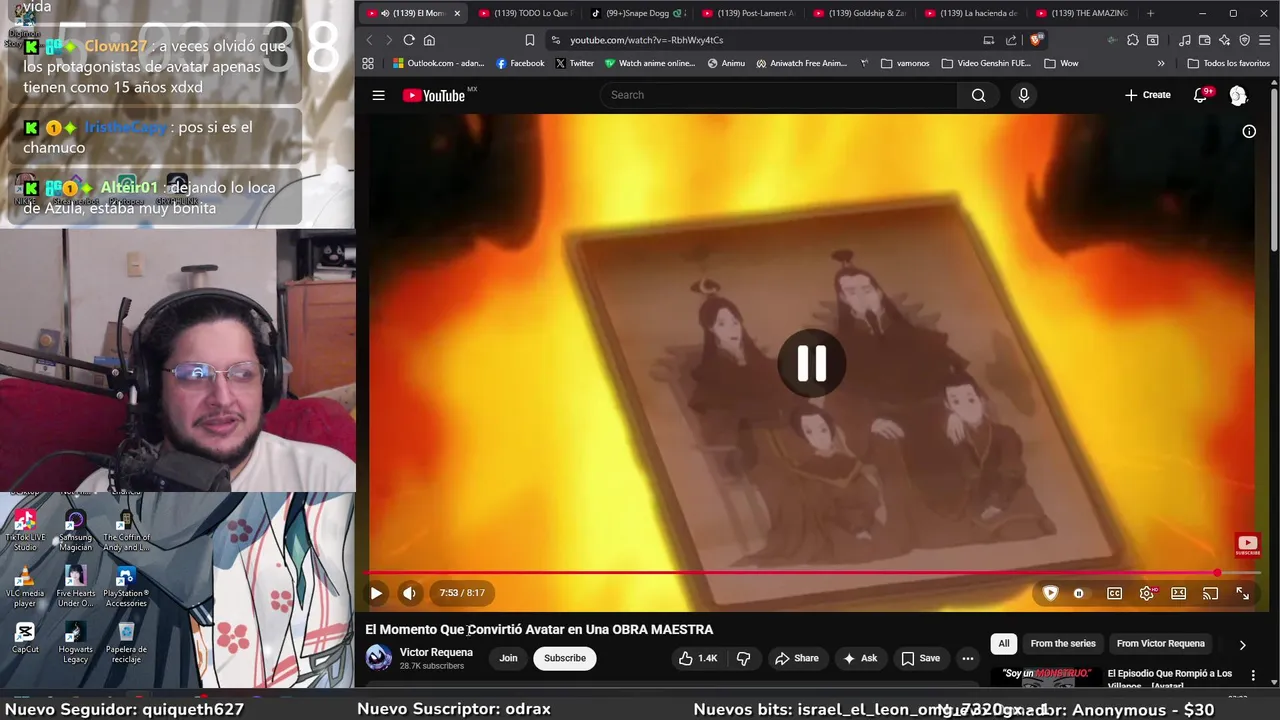The image size is (1280, 720).
Task: Open options for Soy un Monstruo video
Action: click(x=1253, y=676)
